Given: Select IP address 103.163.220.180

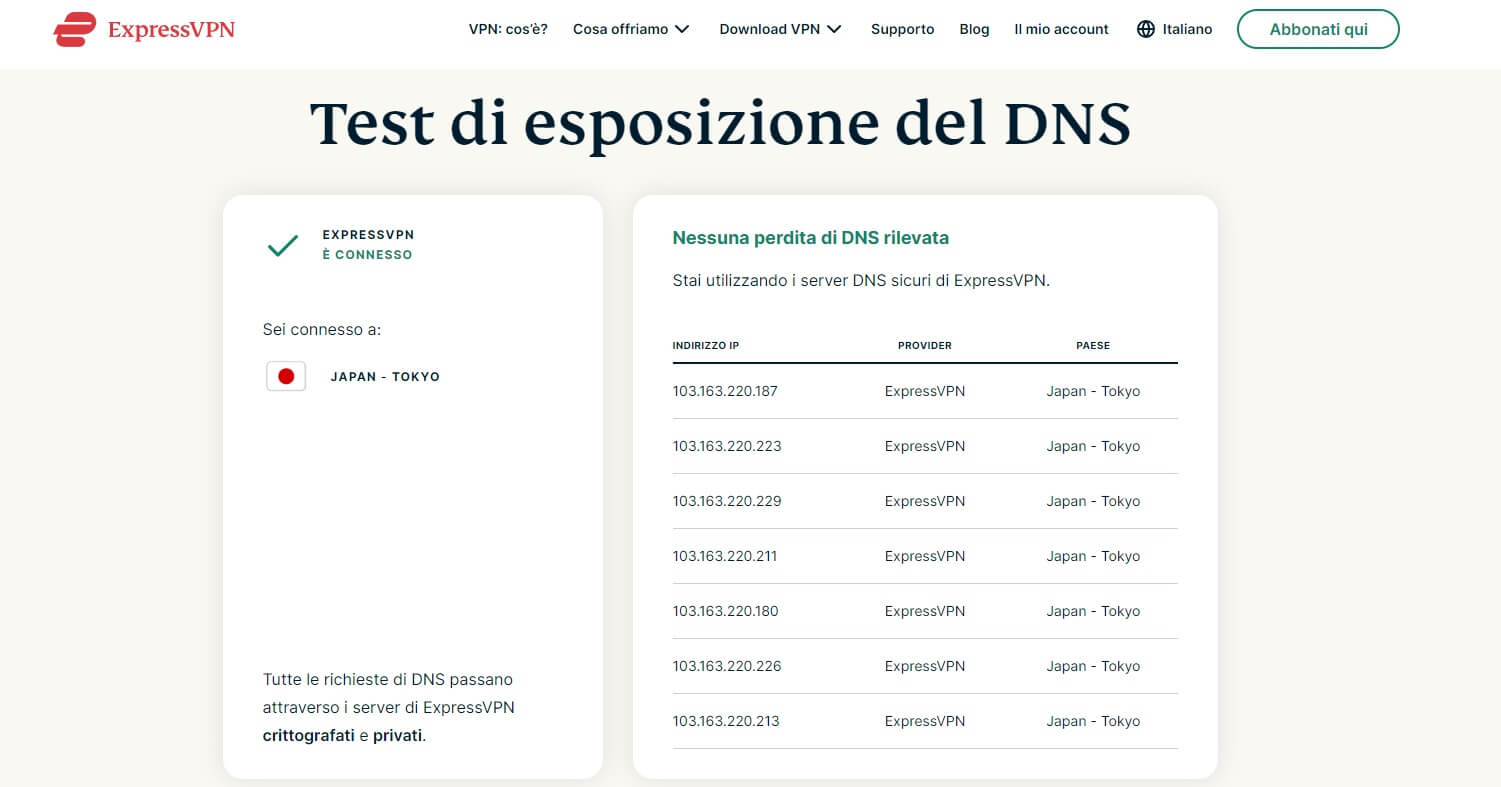Looking at the screenshot, I should pyautogui.click(x=725, y=611).
